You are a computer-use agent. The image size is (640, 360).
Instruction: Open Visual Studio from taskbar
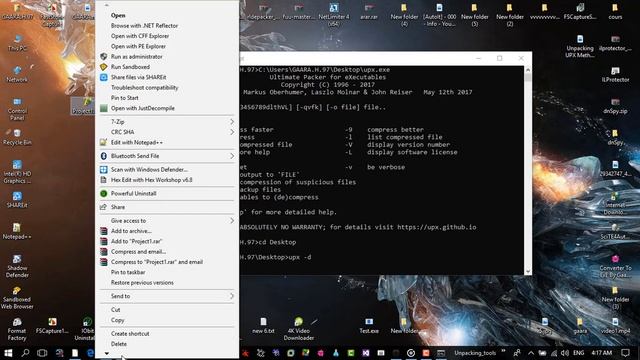click(x=366, y=353)
